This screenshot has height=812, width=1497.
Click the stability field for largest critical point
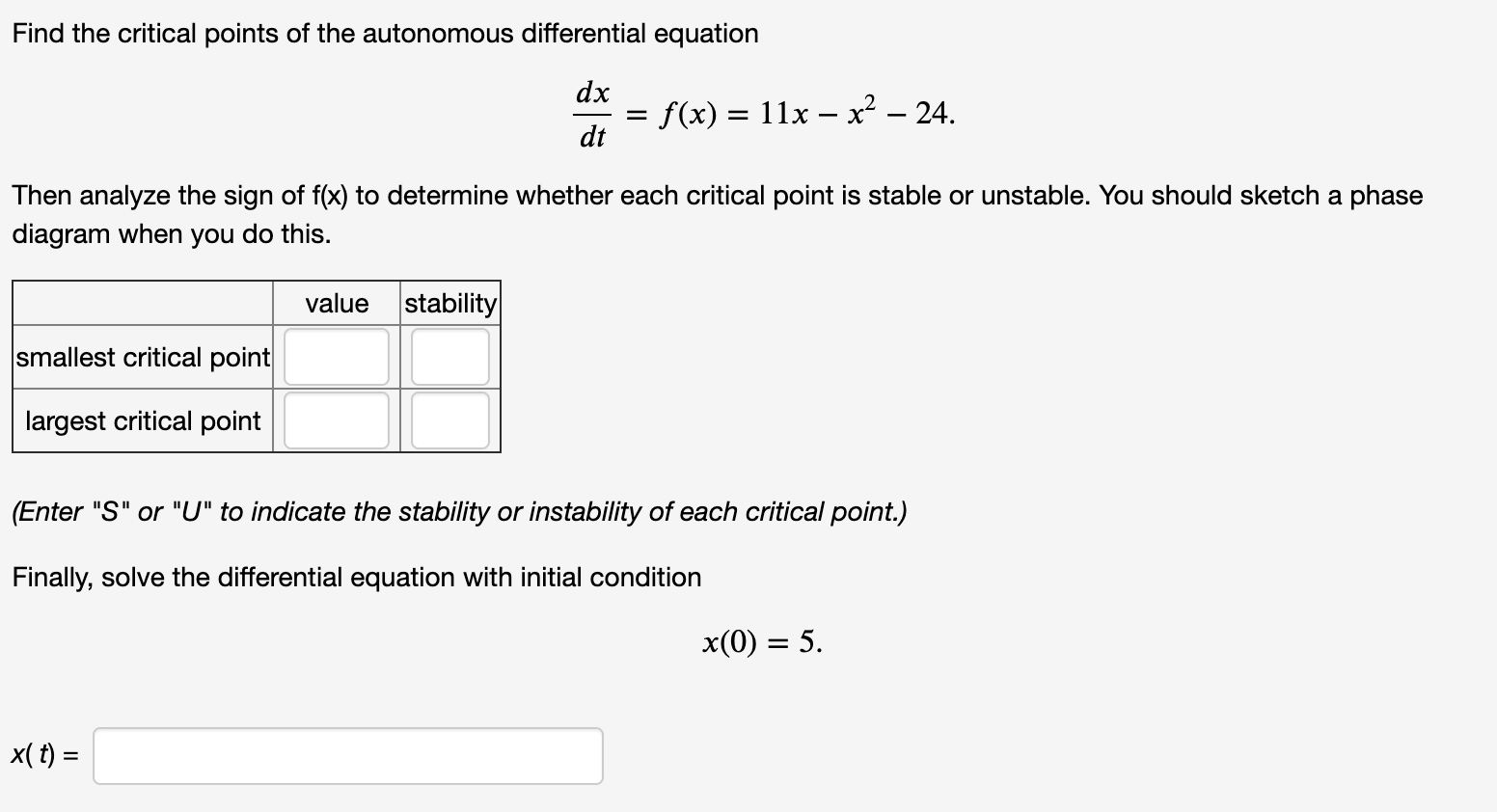click(449, 420)
